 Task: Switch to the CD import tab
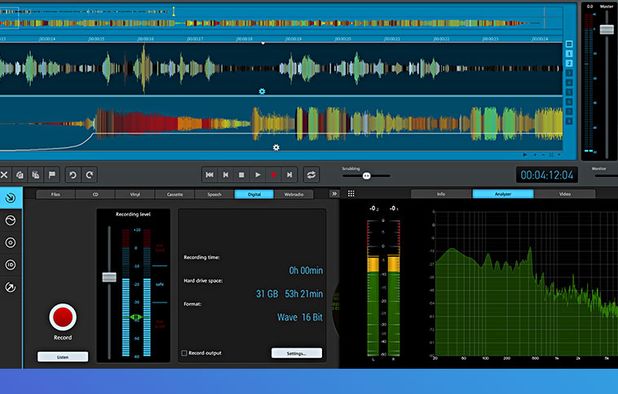95,194
